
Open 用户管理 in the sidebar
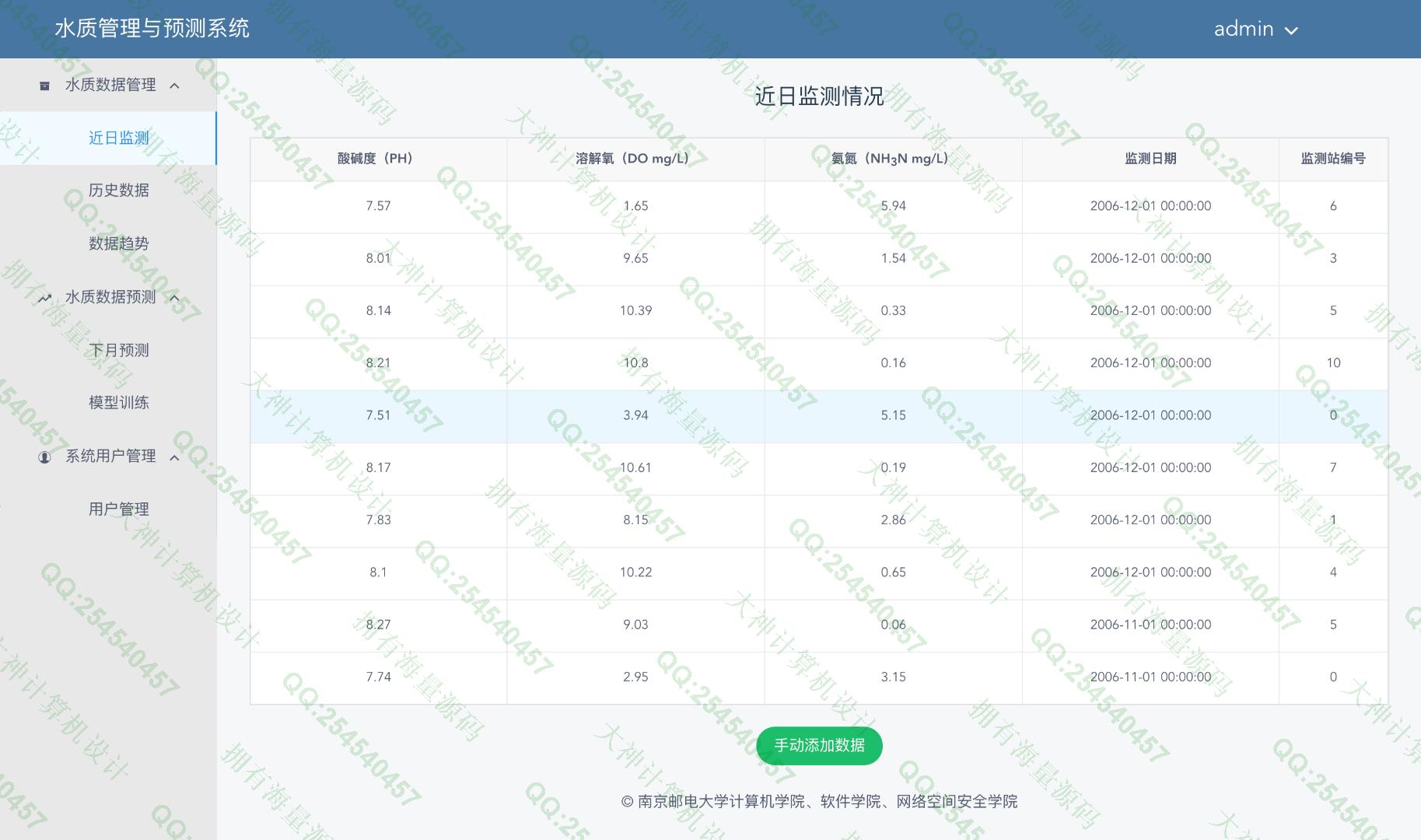(119, 509)
